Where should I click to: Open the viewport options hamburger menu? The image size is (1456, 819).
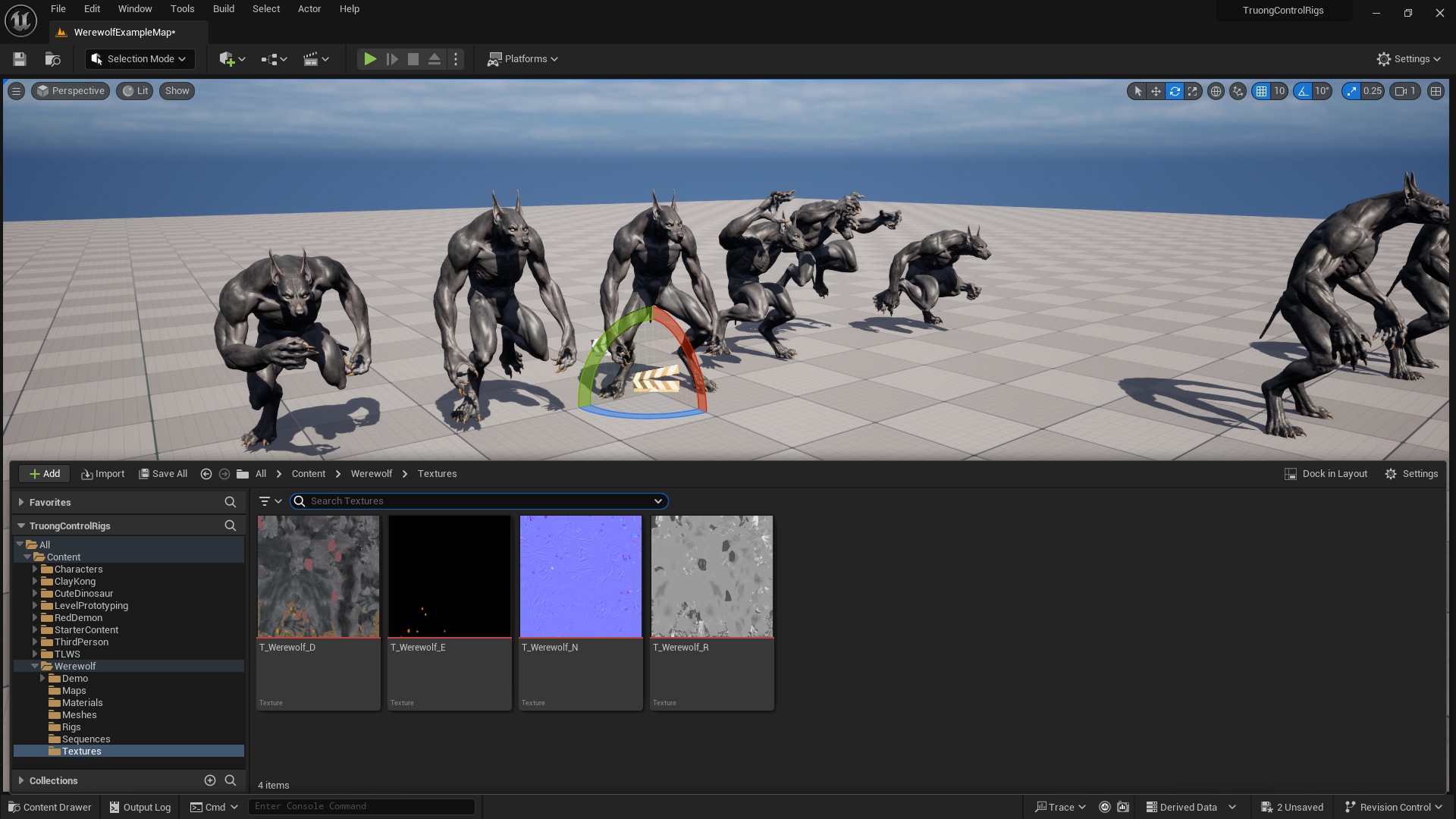16,91
